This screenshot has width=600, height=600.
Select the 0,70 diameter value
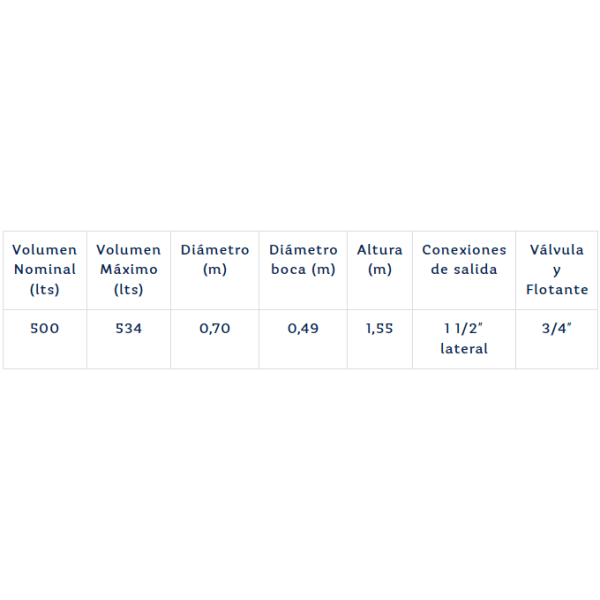(214, 328)
